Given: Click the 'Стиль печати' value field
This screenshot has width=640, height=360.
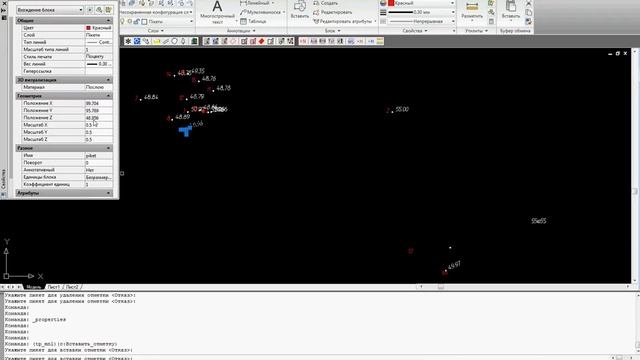Looking at the screenshot, I should [98, 57].
